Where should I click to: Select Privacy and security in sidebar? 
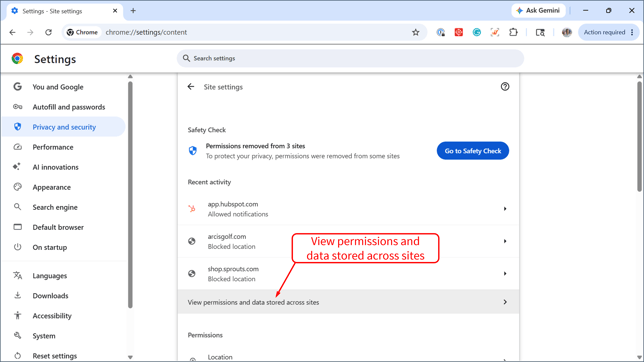(x=64, y=127)
